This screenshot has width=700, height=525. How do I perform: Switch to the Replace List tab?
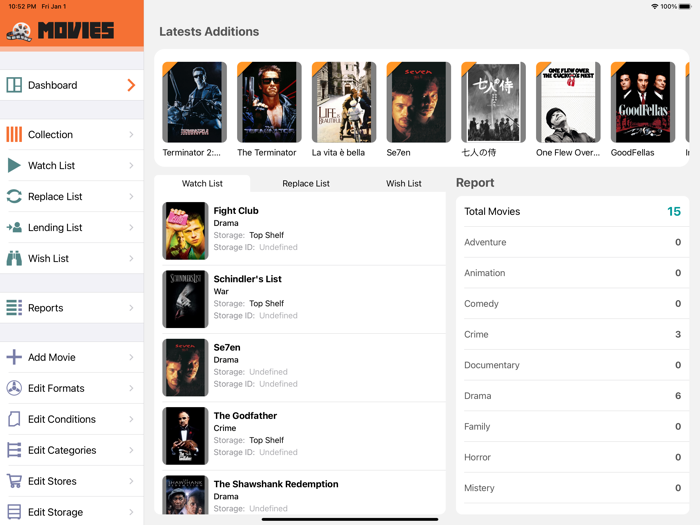tap(306, 183)
